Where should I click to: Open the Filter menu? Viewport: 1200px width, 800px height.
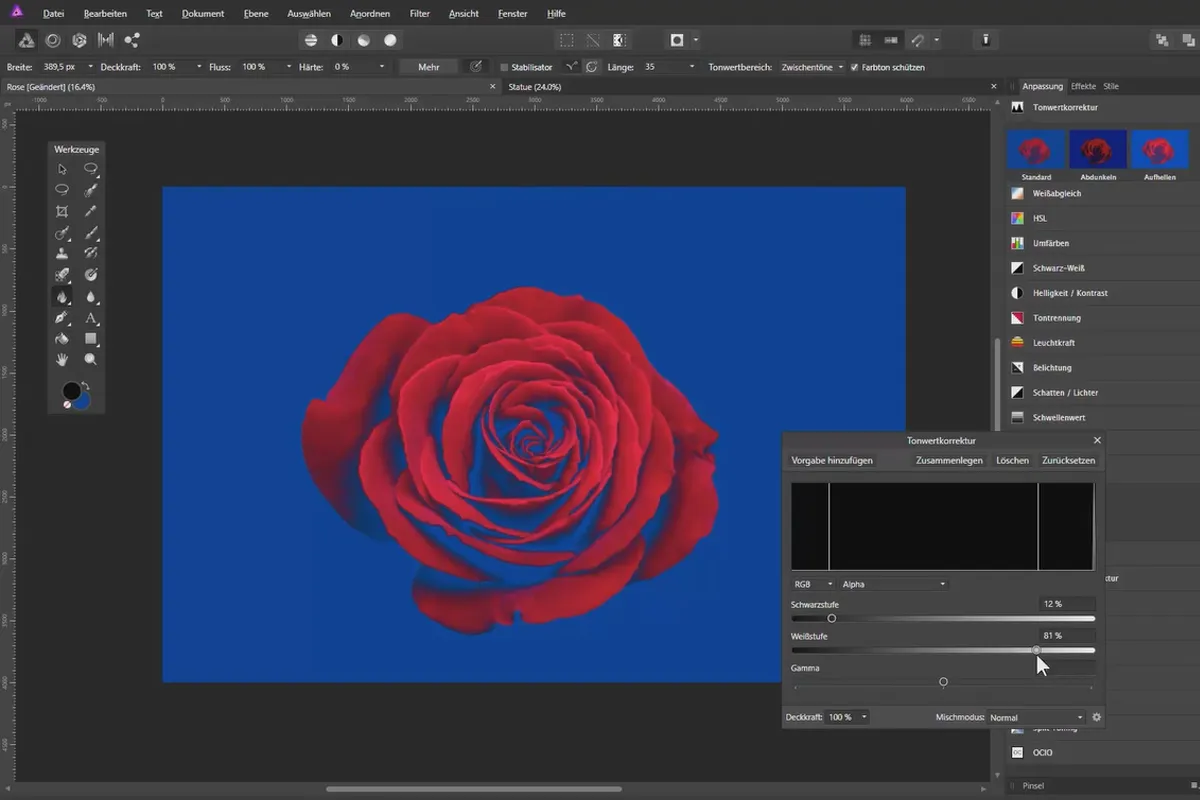420,14
